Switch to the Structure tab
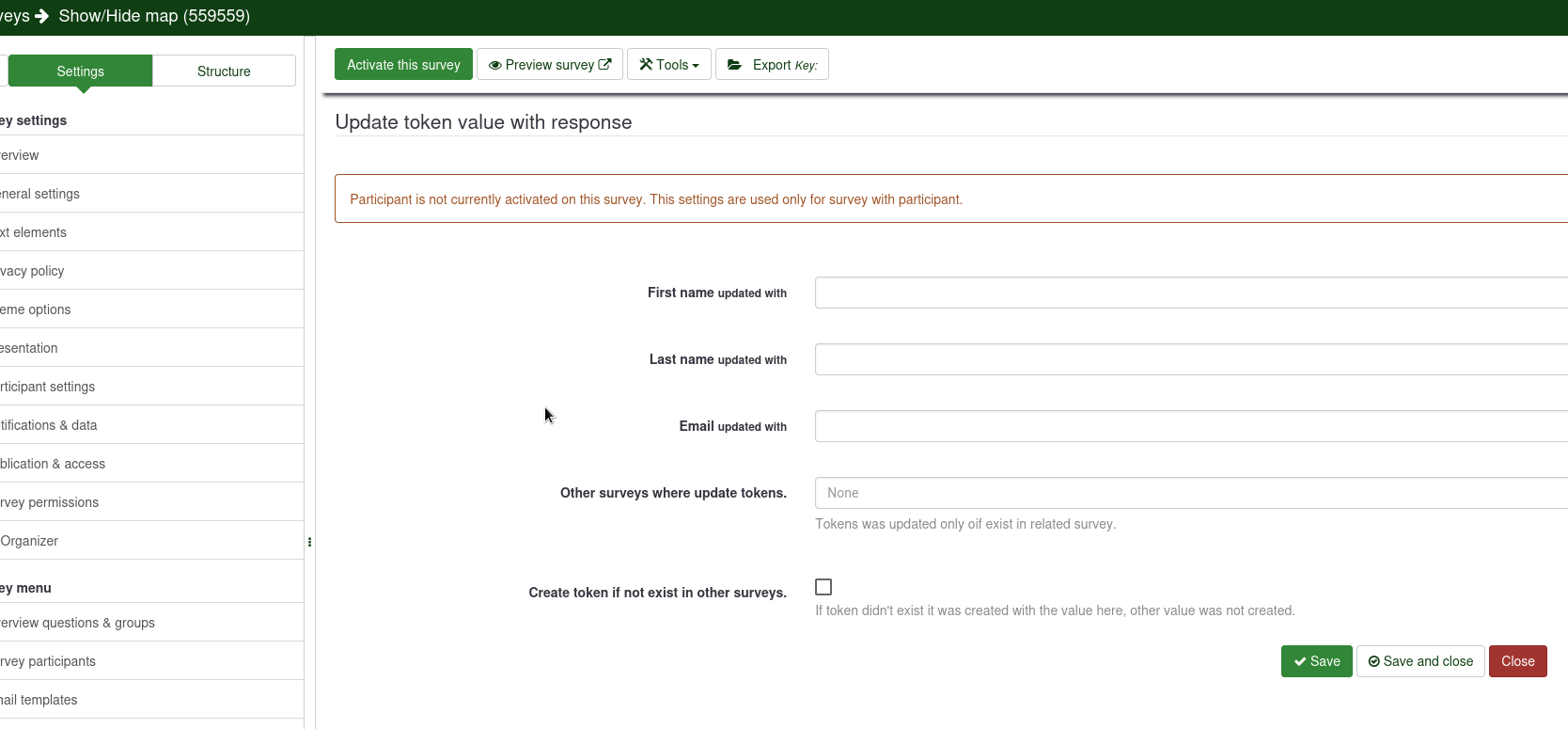Image resolution: width=1568 pixels, height=729 pixels. (x=224, y=71)
